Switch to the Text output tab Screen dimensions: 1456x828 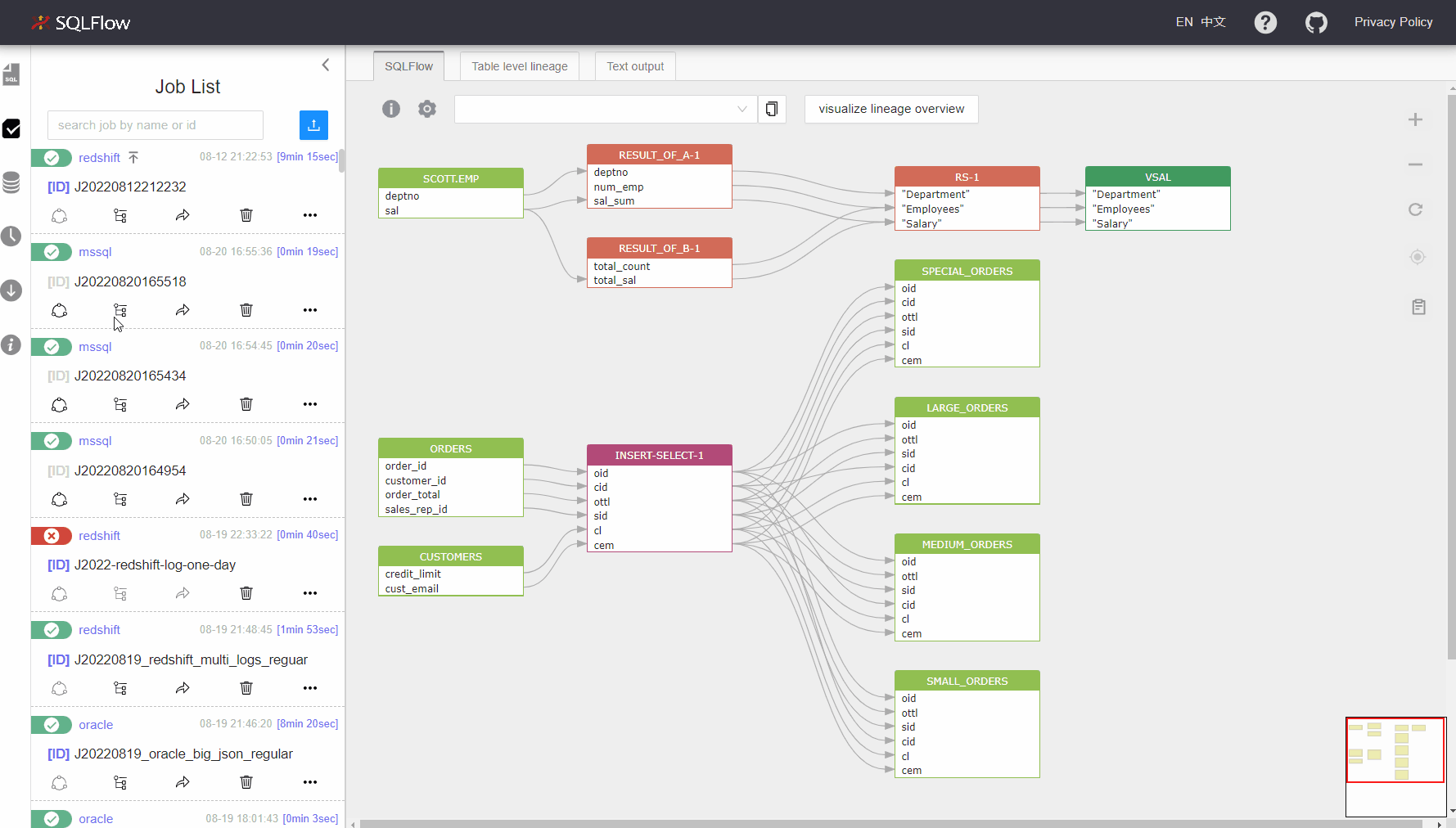point(635,66)
